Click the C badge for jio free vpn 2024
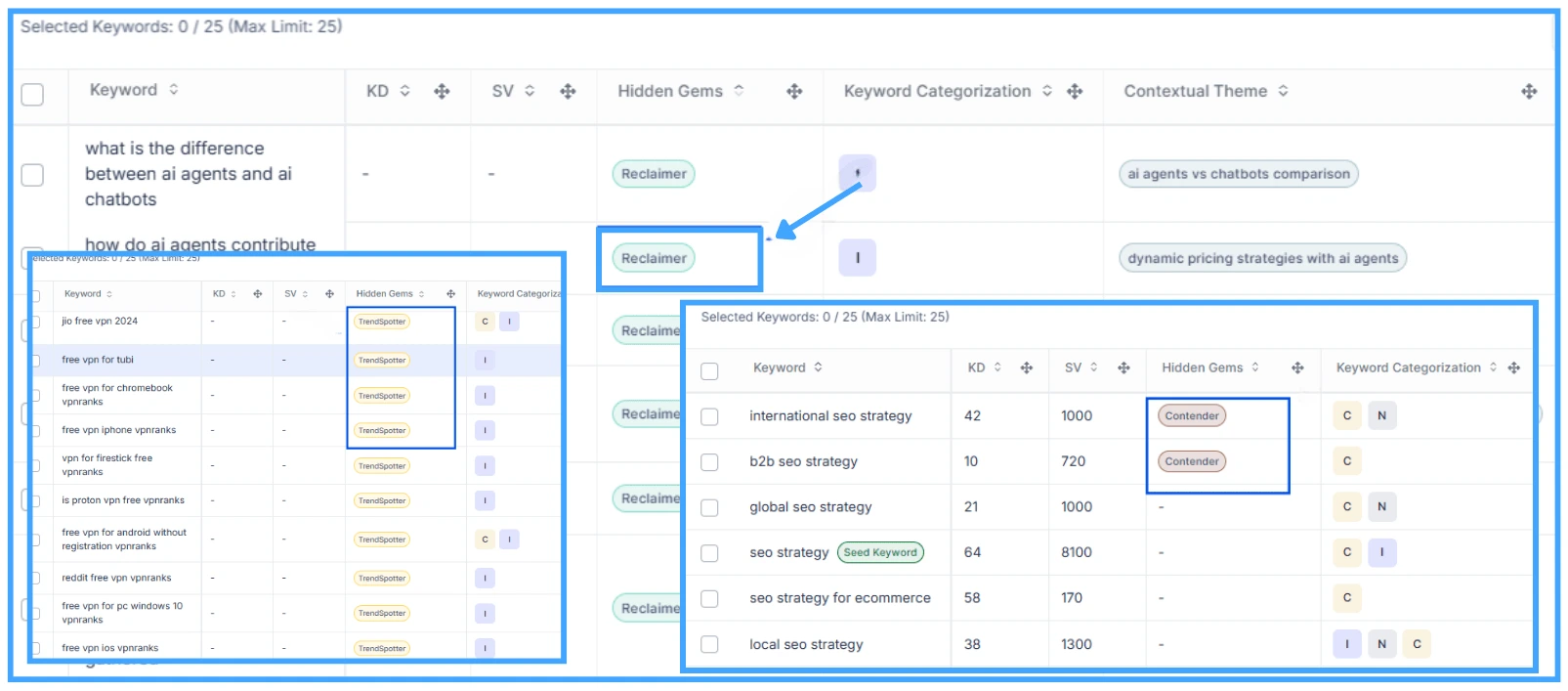The height and width of the screenshot is (691, 1568). click(x=485, y=322)
